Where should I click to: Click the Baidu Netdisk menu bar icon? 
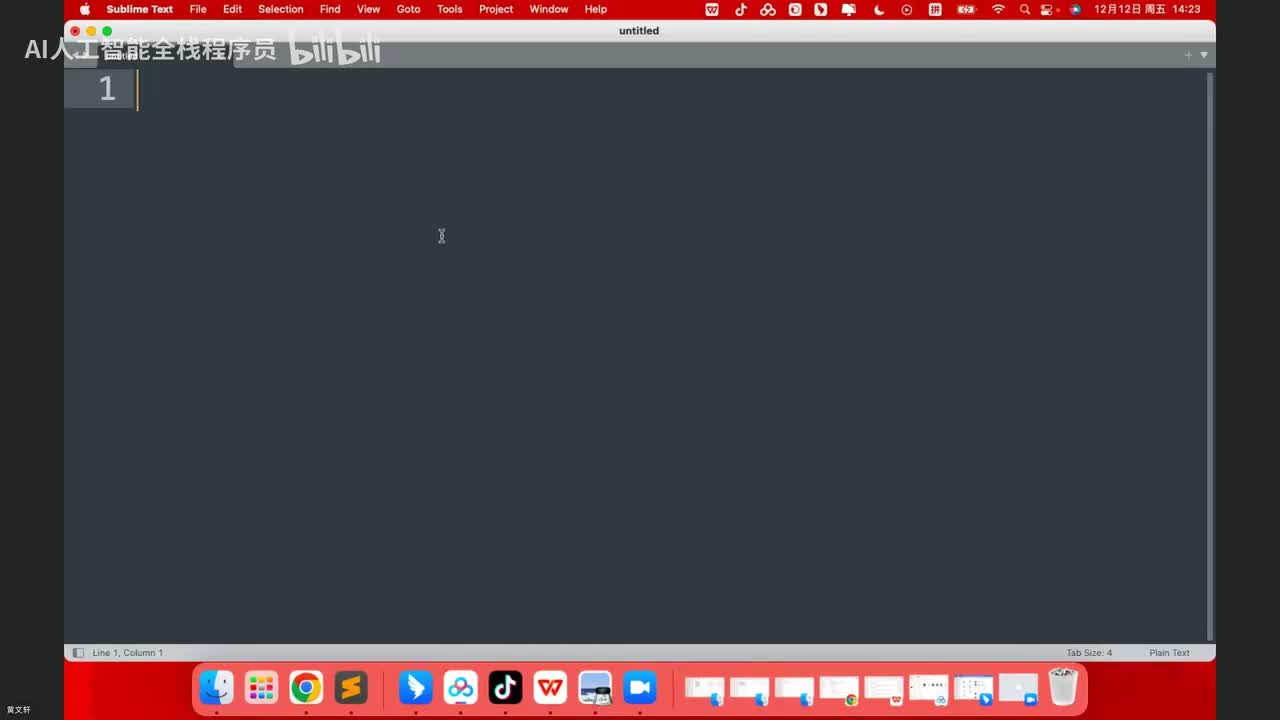(768, 9)
